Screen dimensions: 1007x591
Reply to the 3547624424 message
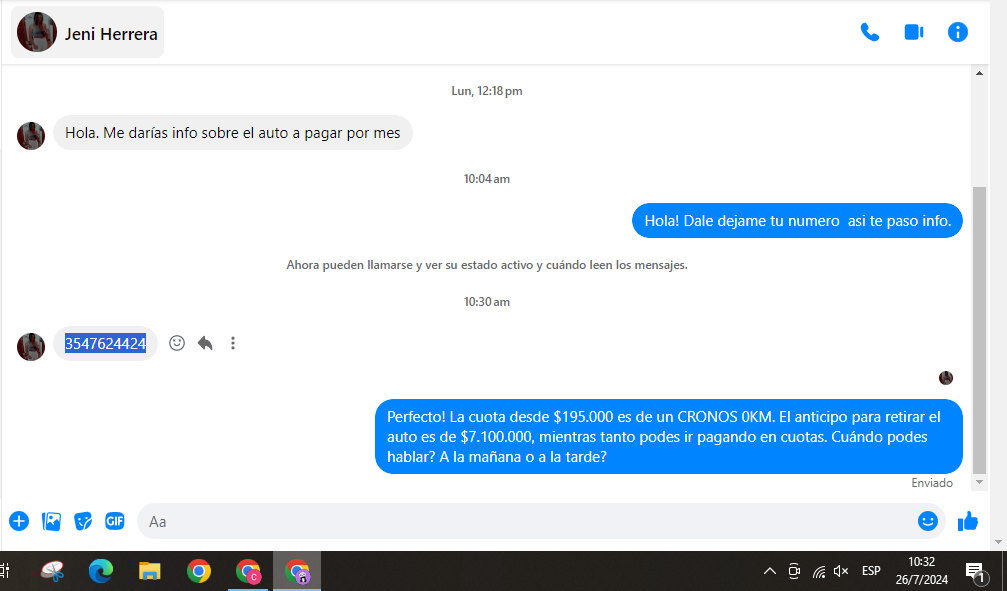[205, 343]
